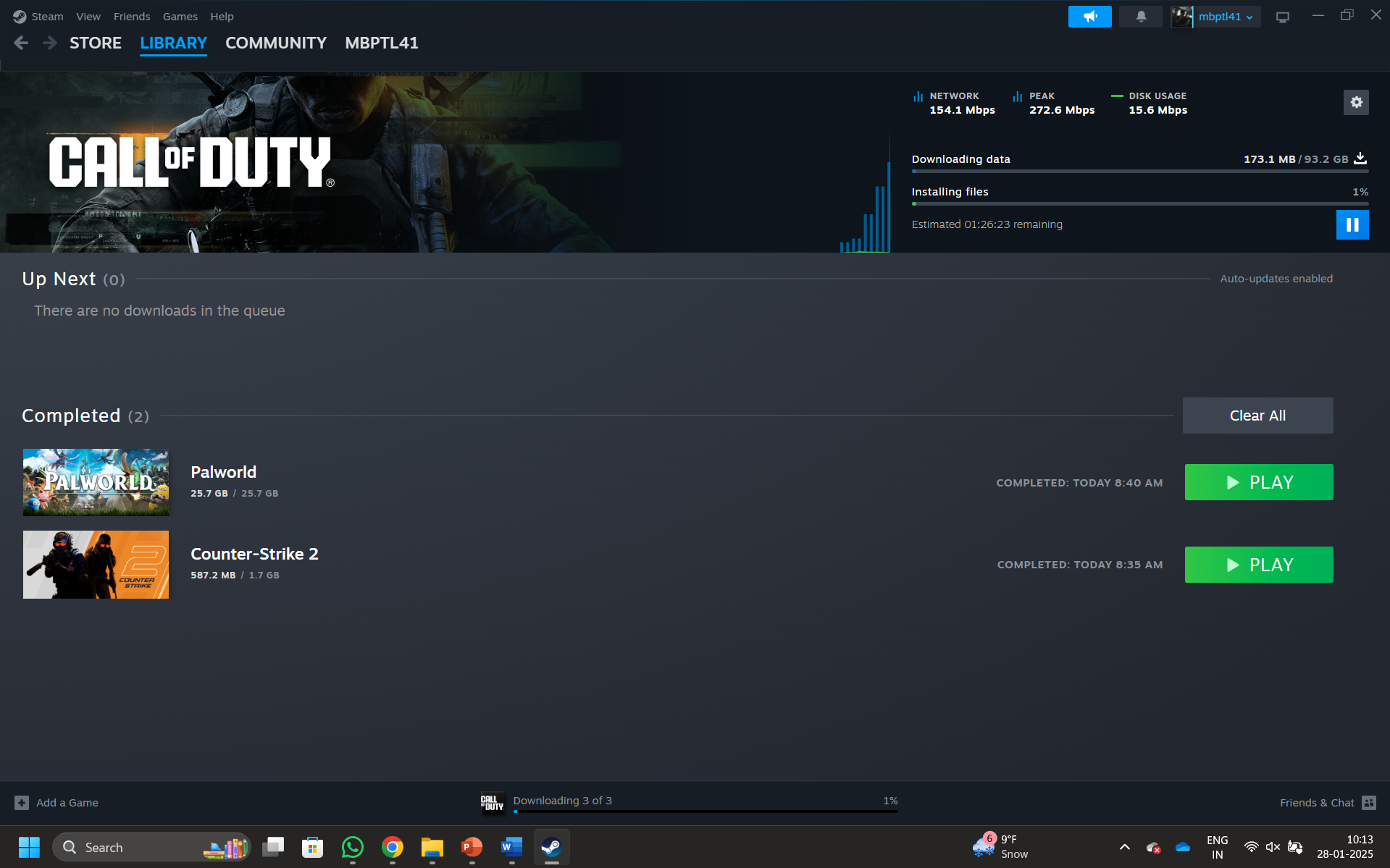Click the Up Next (0) heading
1390x868 pixels.
pos(73,279)
